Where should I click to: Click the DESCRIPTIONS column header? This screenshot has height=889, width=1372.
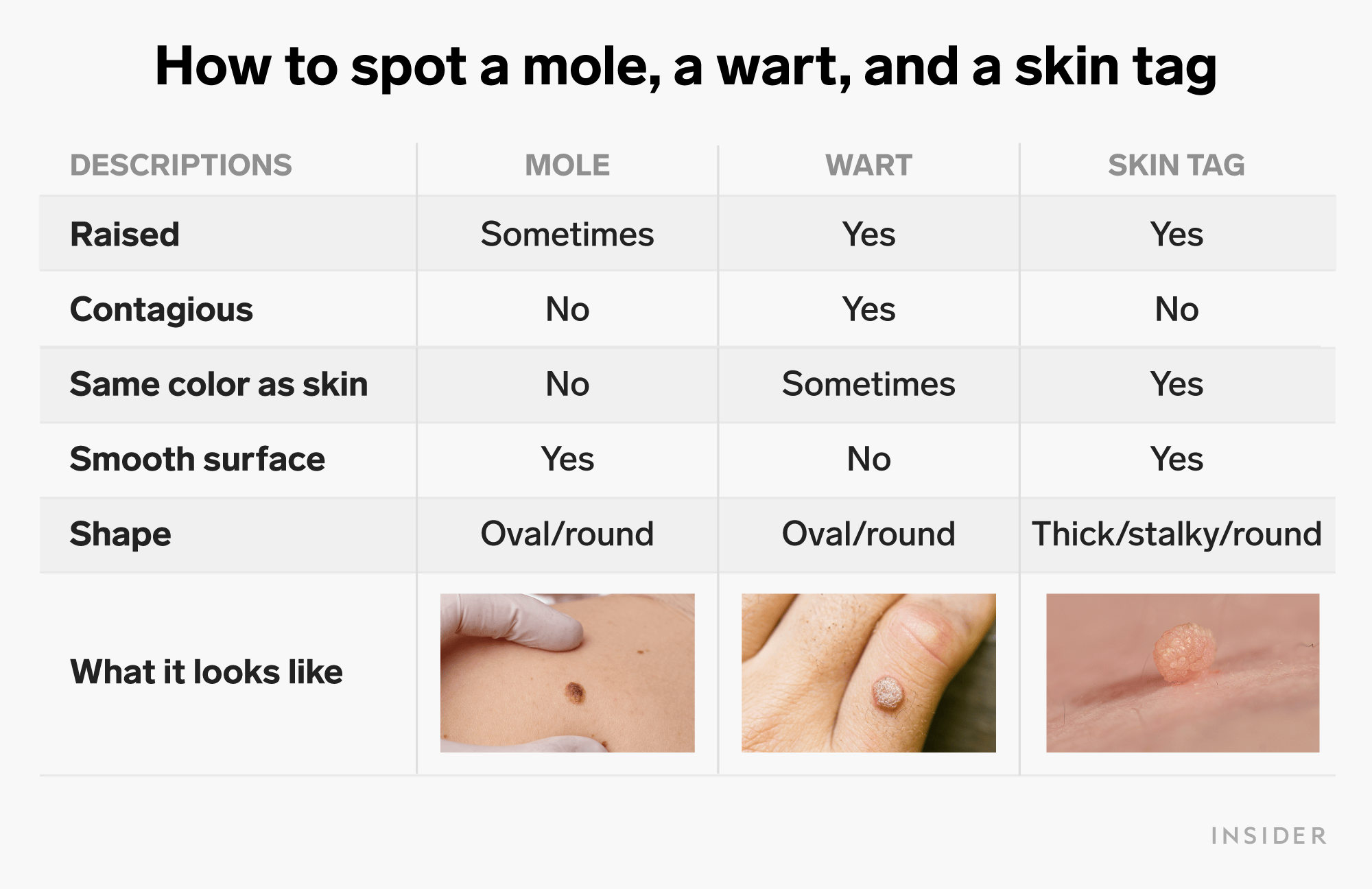point(181,165)
